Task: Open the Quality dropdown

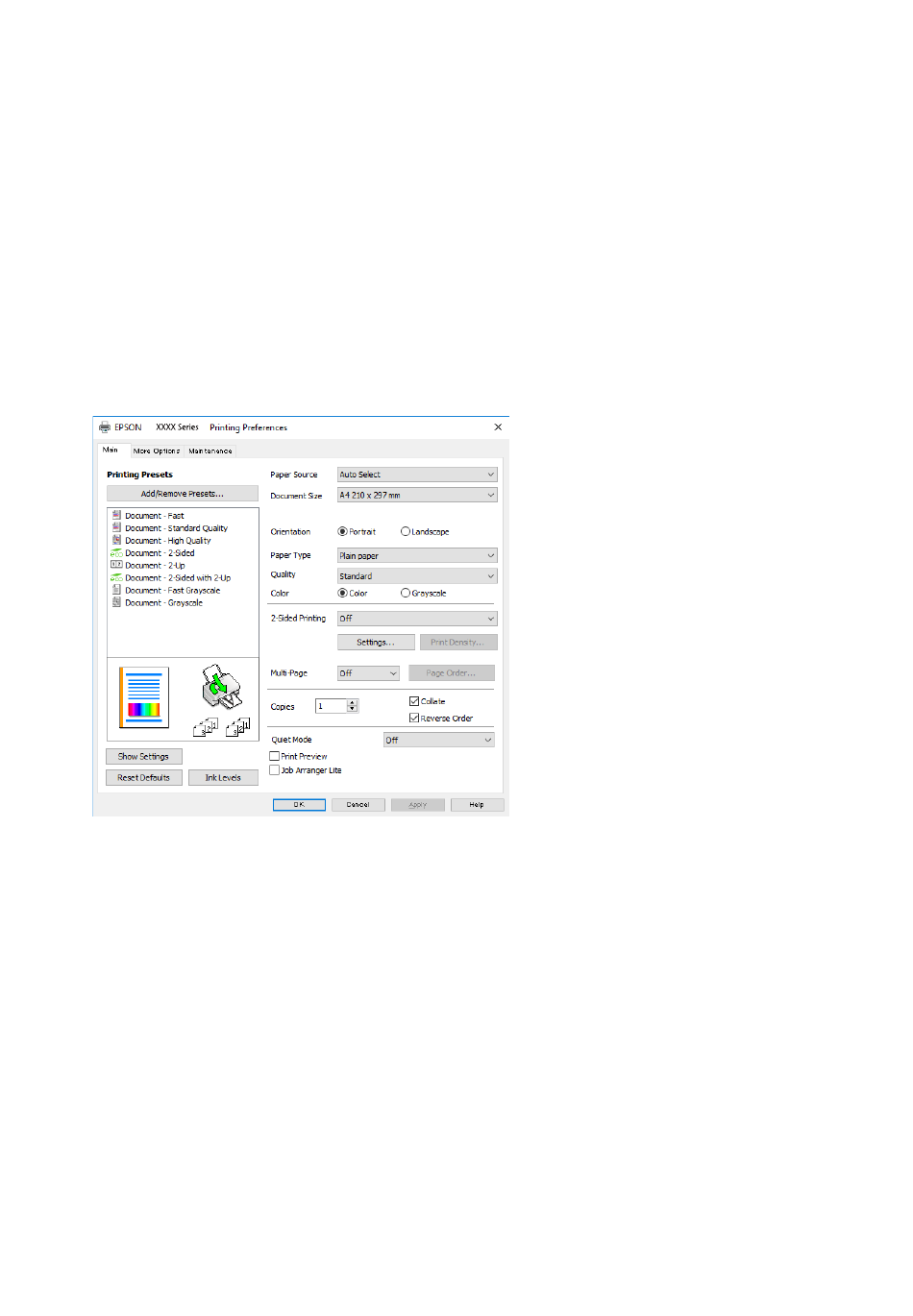Action: (x=417, y=575)
